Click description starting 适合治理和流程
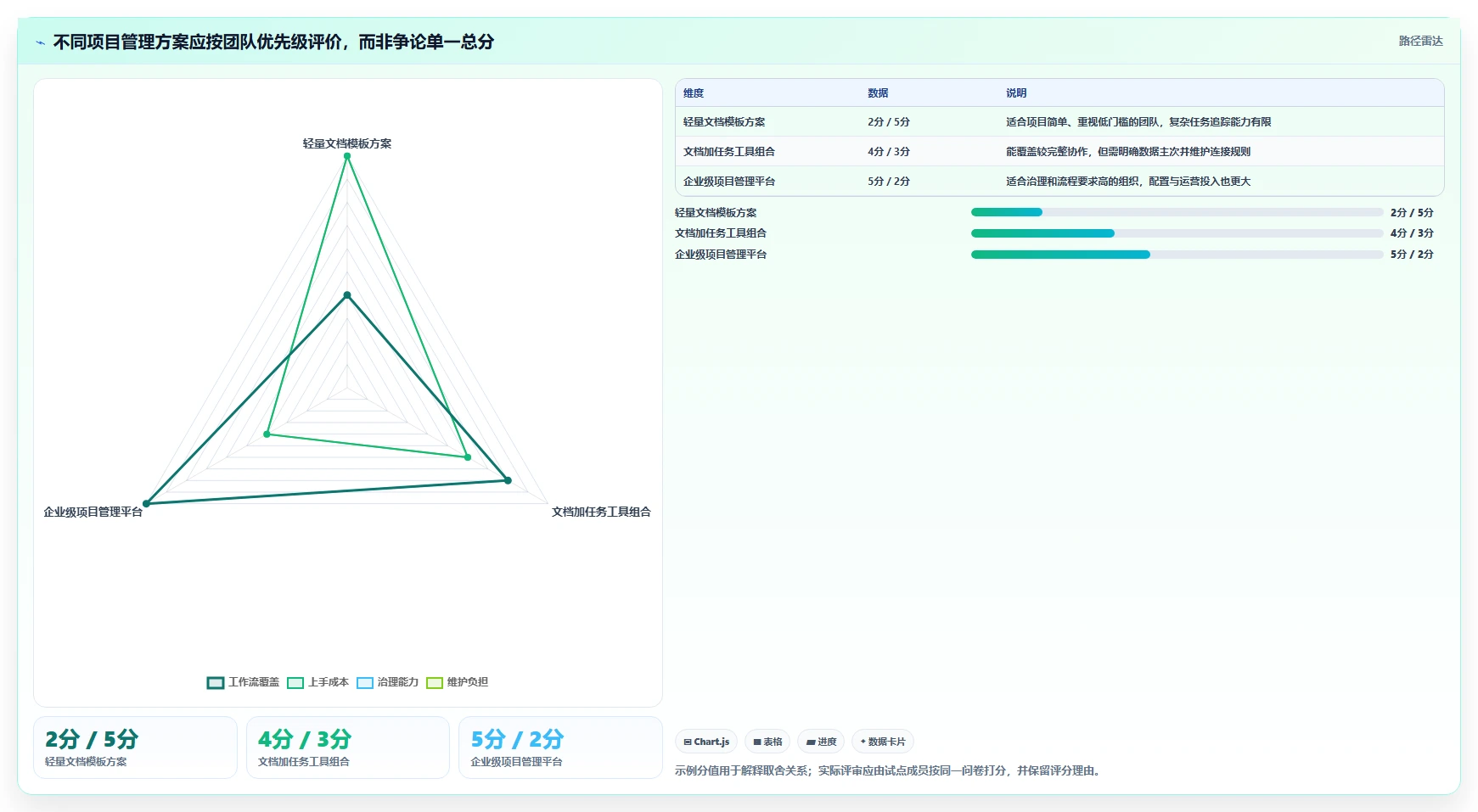This screenshot has width=1478, height=812. point(1128,182)
